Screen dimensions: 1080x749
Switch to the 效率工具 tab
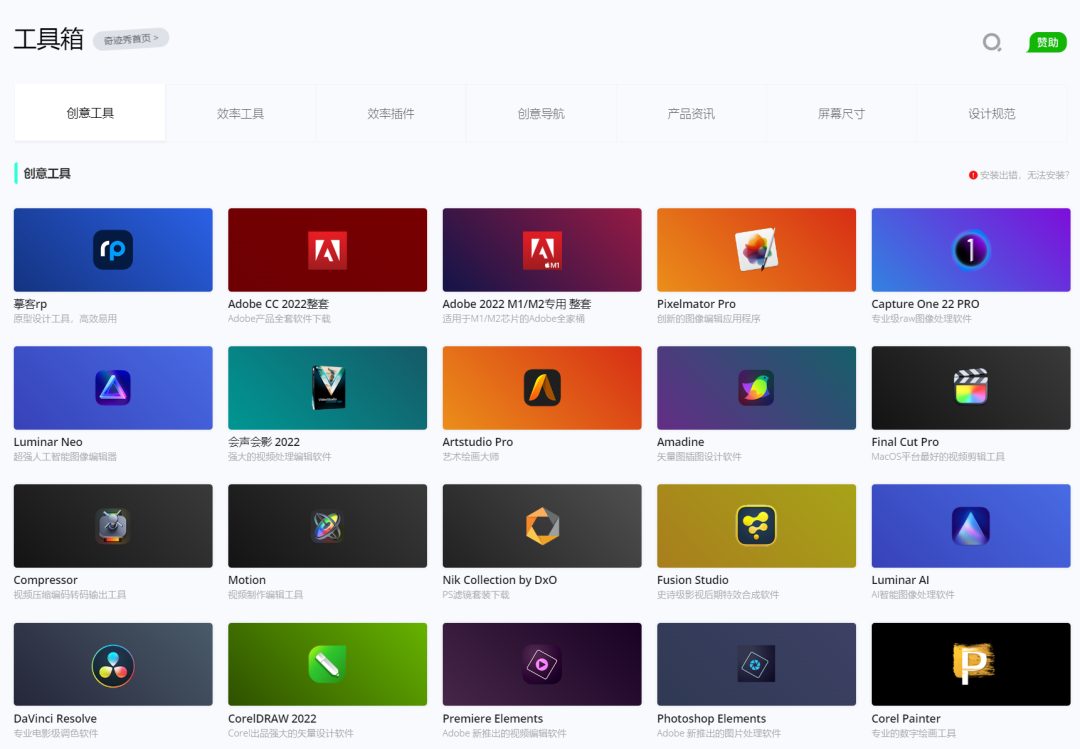(240, 114)
